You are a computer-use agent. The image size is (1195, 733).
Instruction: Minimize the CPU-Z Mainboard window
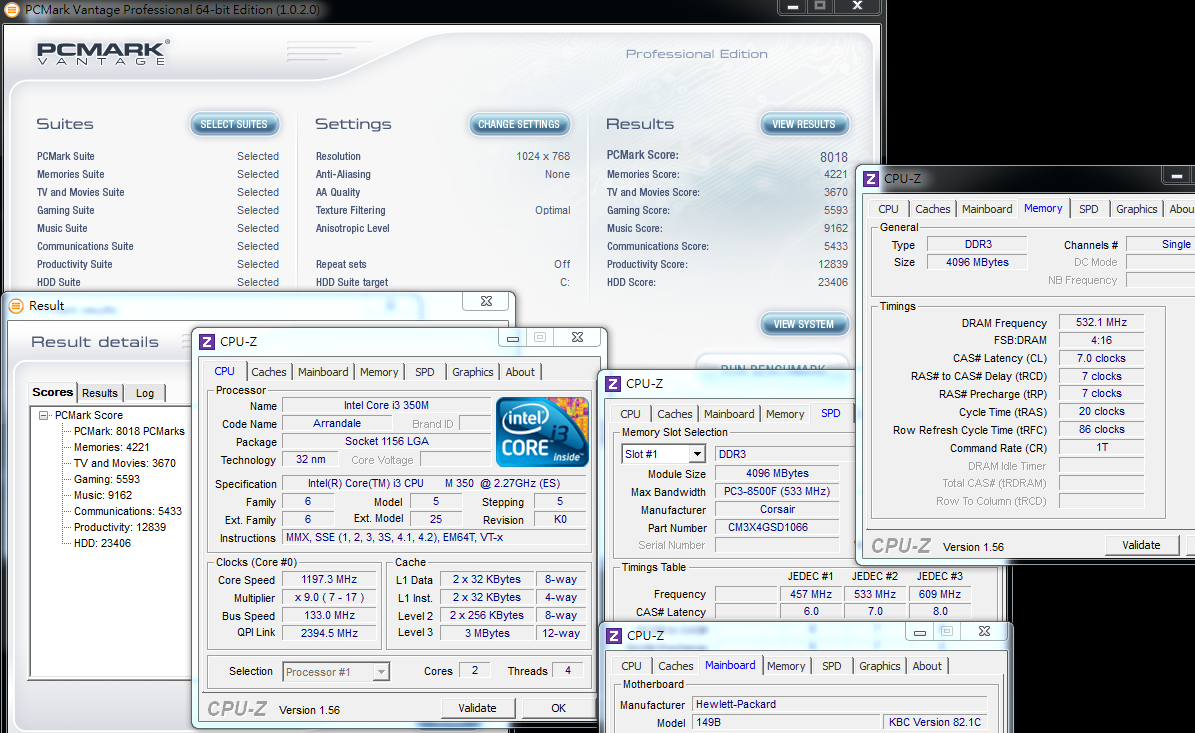click(920, 632)
